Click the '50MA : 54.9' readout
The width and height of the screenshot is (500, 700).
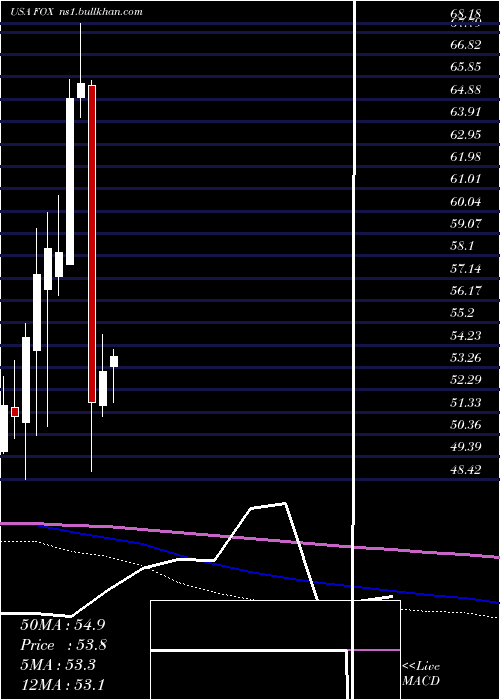pos(63,625)
